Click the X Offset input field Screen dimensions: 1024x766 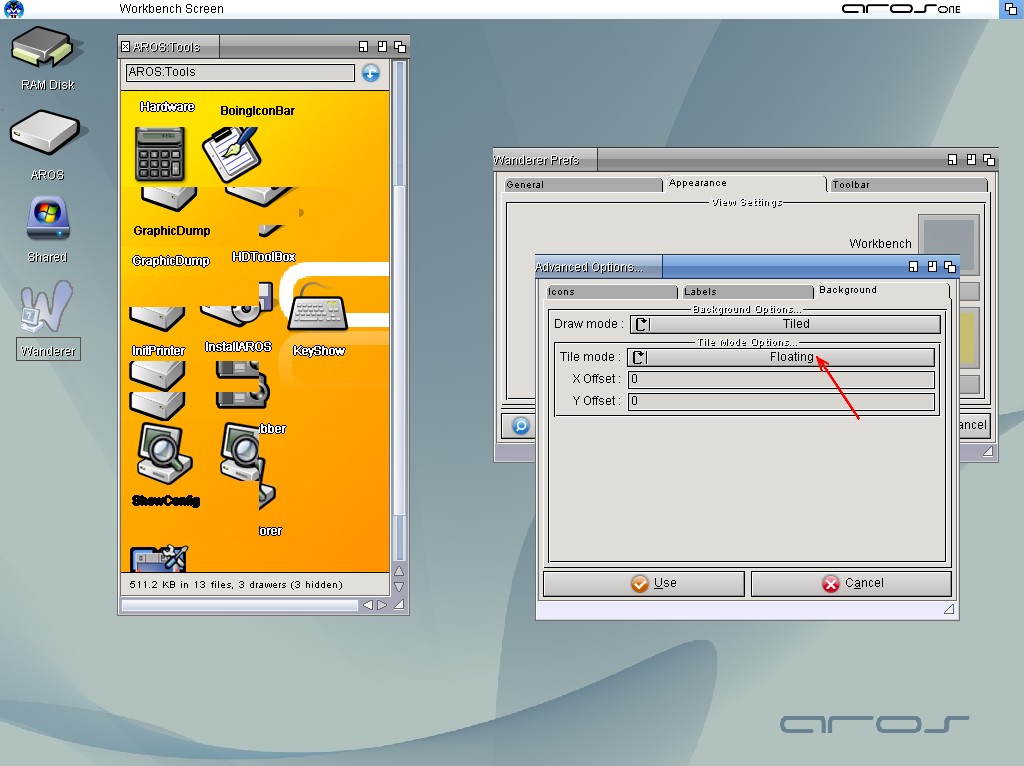(x=780, y=380)
